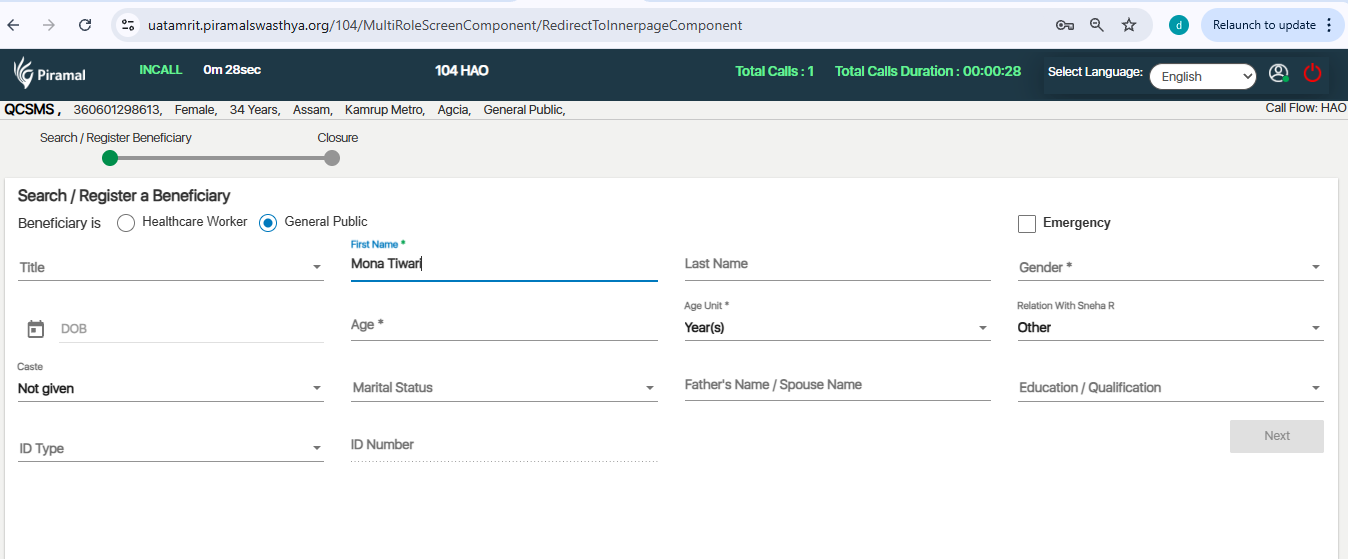
Task: Open the password key icon
Action: pyautogui.click(x=1065, y=25)
